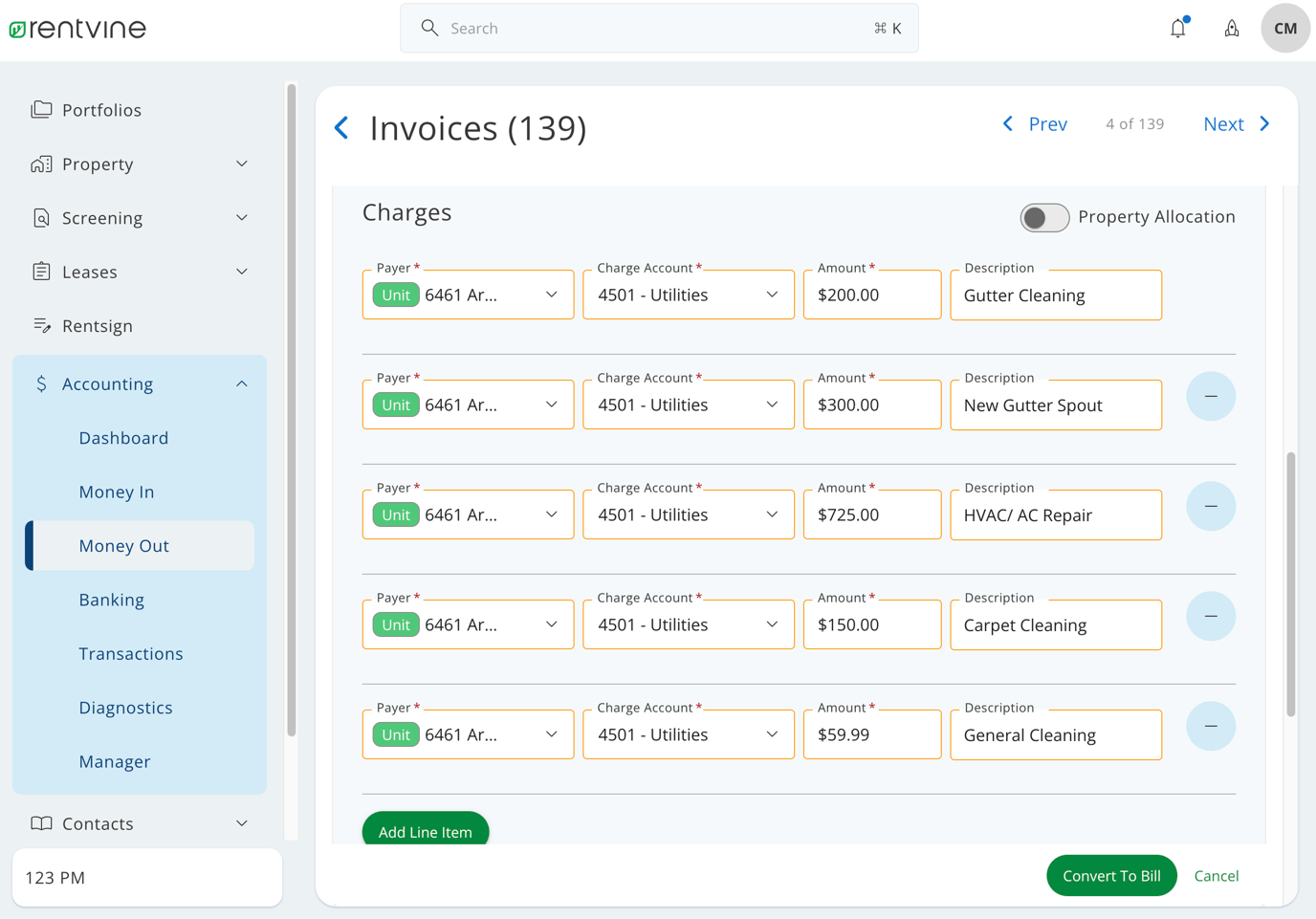Remove the New Gutter Spout line item
Screen dimensions: 1316x919
[x=1211, y=396]
